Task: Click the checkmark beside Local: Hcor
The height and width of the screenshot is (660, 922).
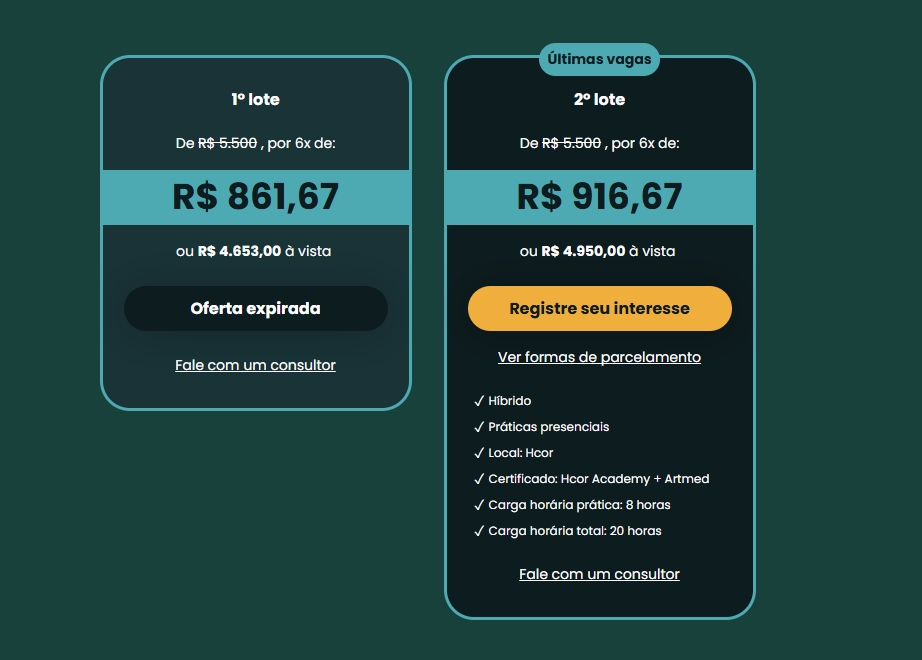Action: 479,452
